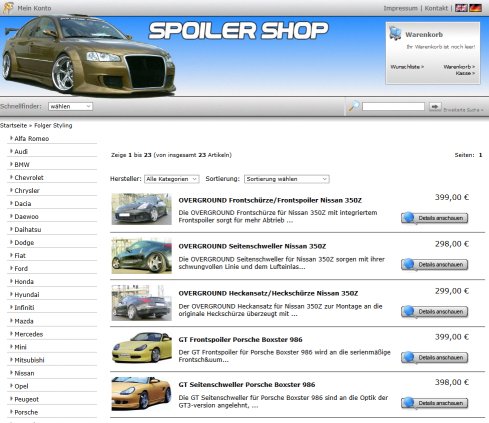This screenshot has width=489, height=423.
Task: Click Boxster 986 Frontspoiler product thumbnail
Action: tap(142, 347)
